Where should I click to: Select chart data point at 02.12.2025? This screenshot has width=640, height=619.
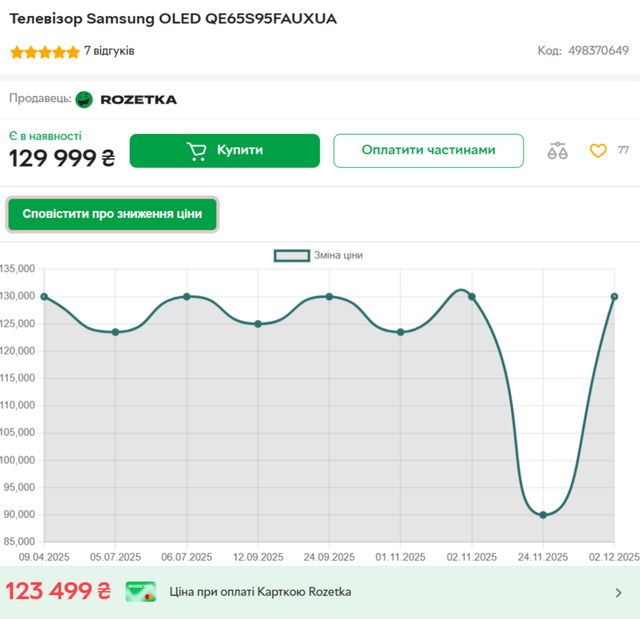[x=614, y=297]
